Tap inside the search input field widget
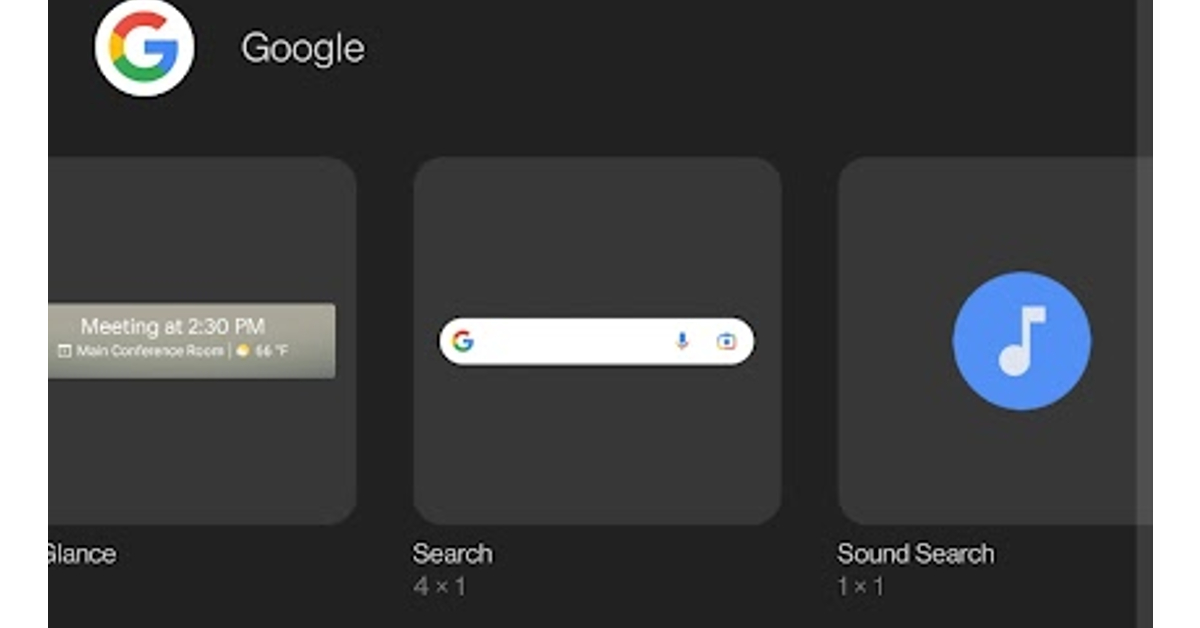This screenshot has height=628, width=1200. [x=580, y=341]
